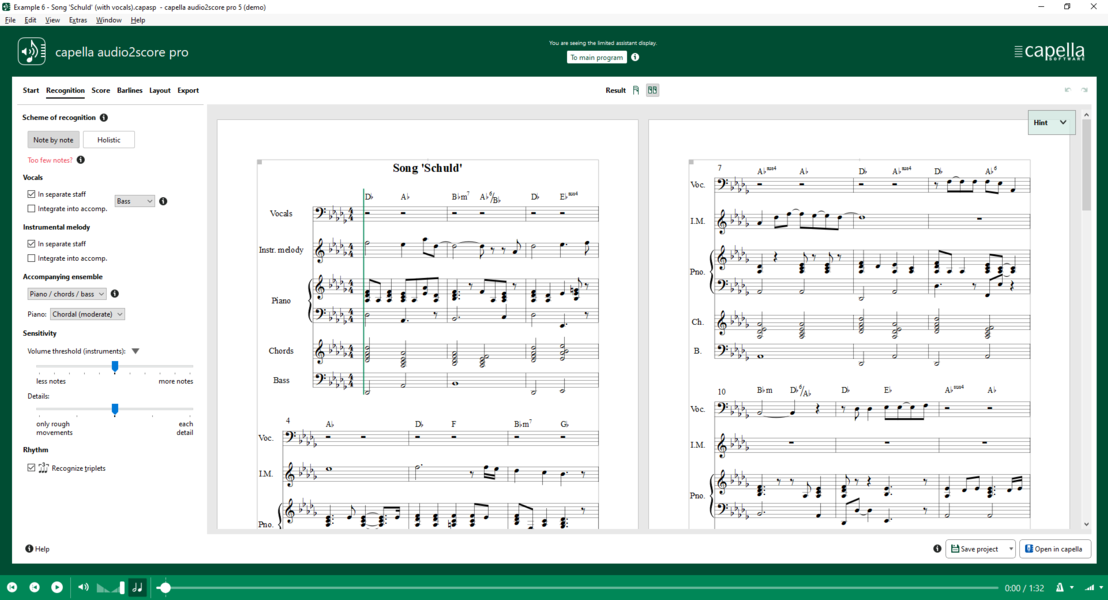Click the Volume threshold slider handle
The height and width of the screenshot is (600, 1108).
[x=114, y=366]
